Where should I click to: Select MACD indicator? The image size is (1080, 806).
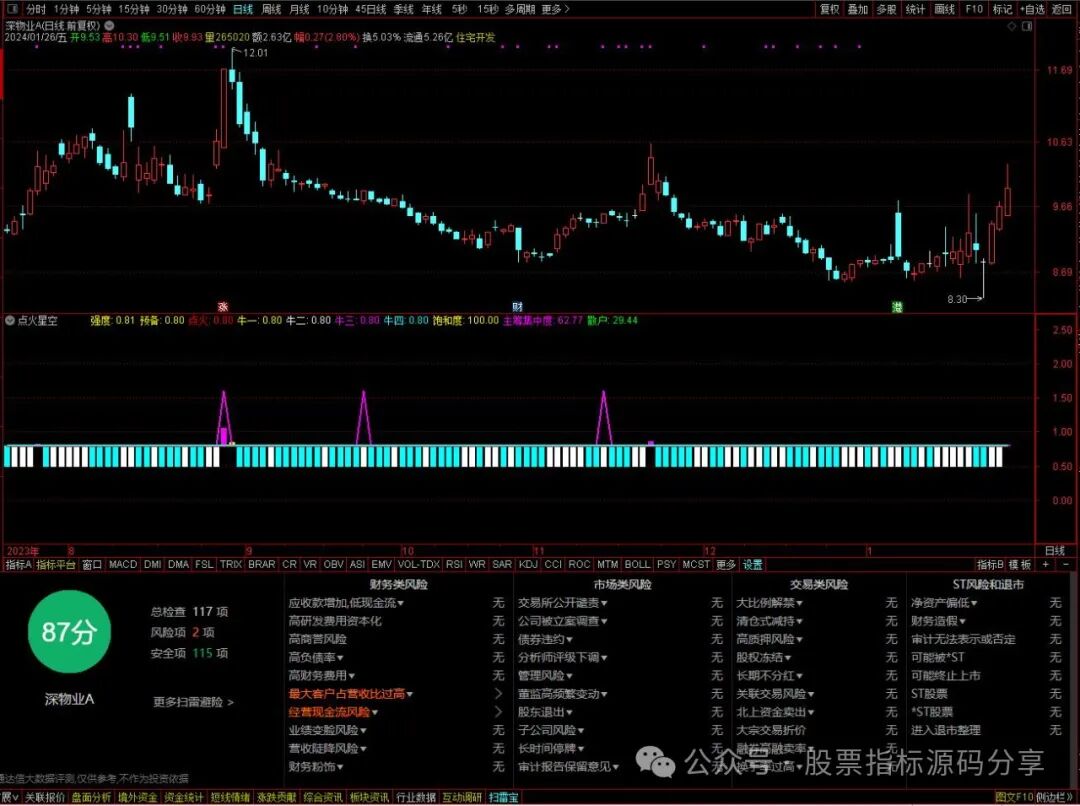[123, 564]
